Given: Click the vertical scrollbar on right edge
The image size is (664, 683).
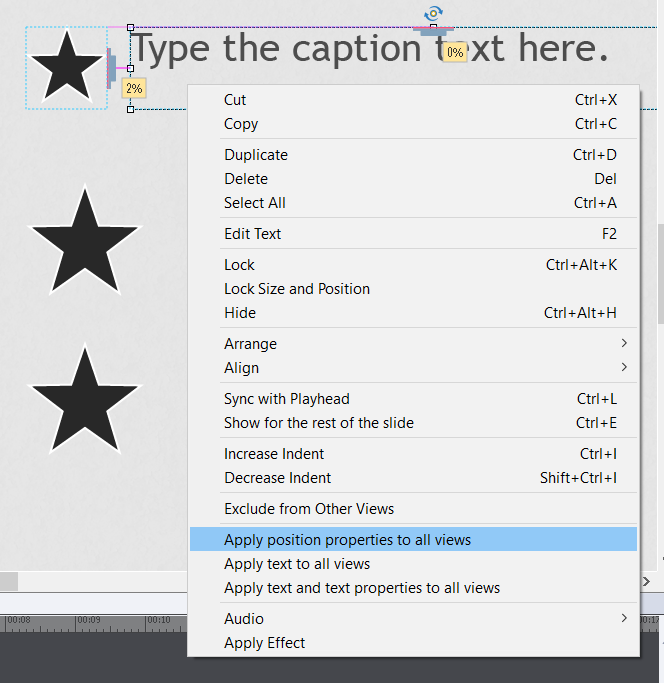Looking at the screenshot, I should tap(660, 270).
